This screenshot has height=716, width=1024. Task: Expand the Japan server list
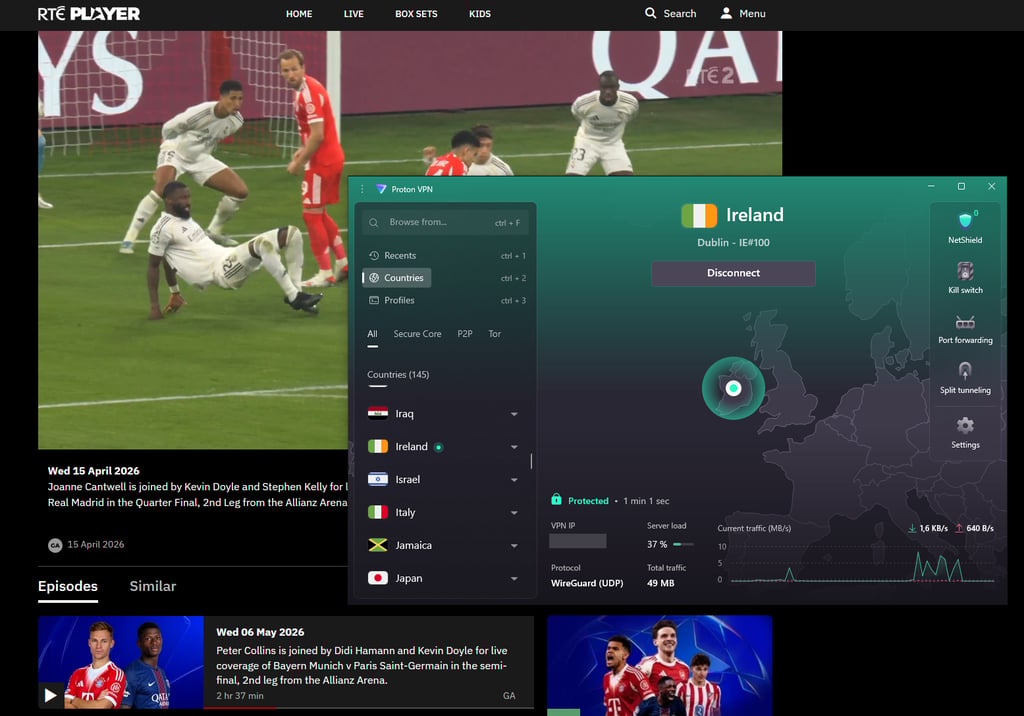tap(514, 579)
